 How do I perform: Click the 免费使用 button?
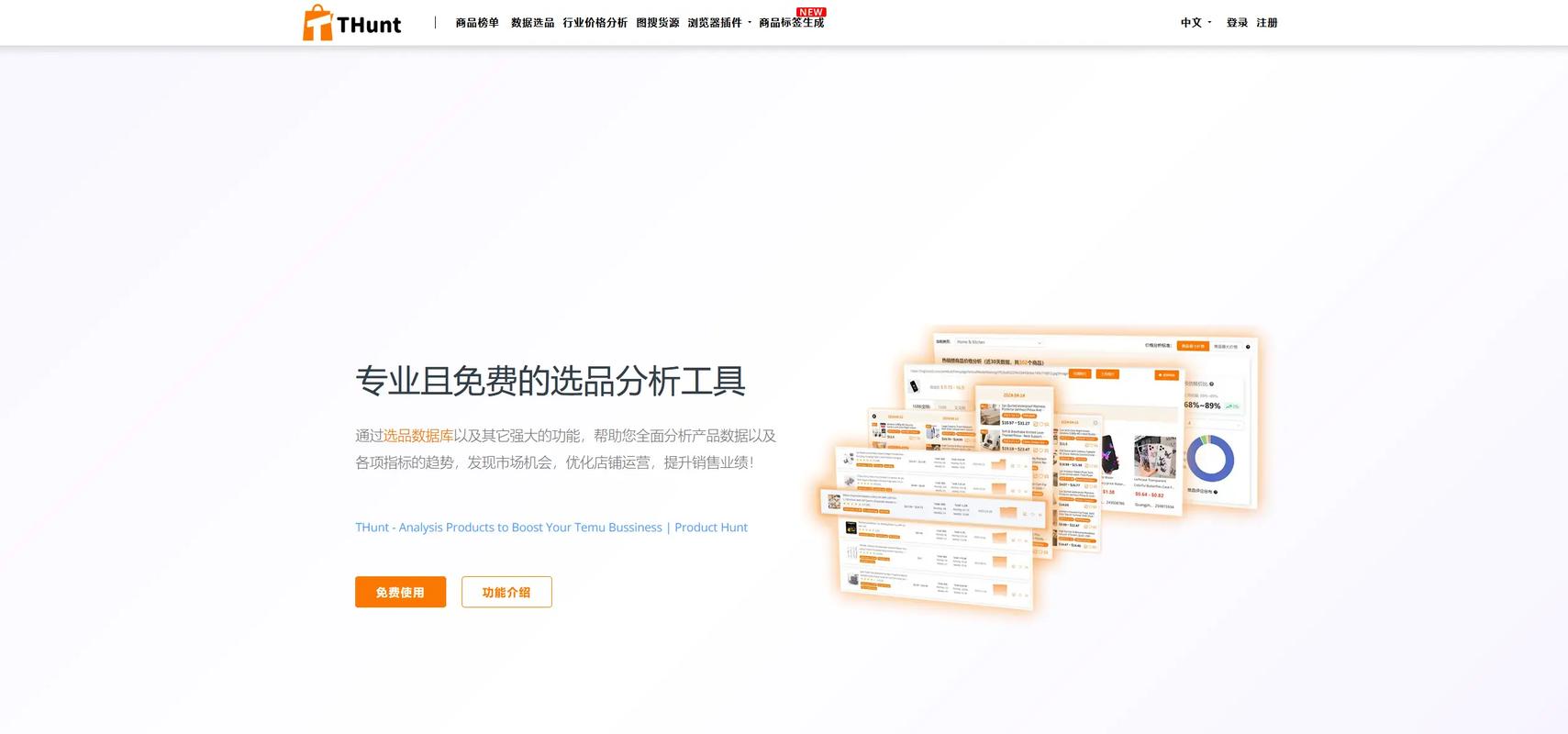[x=400, y=592]
